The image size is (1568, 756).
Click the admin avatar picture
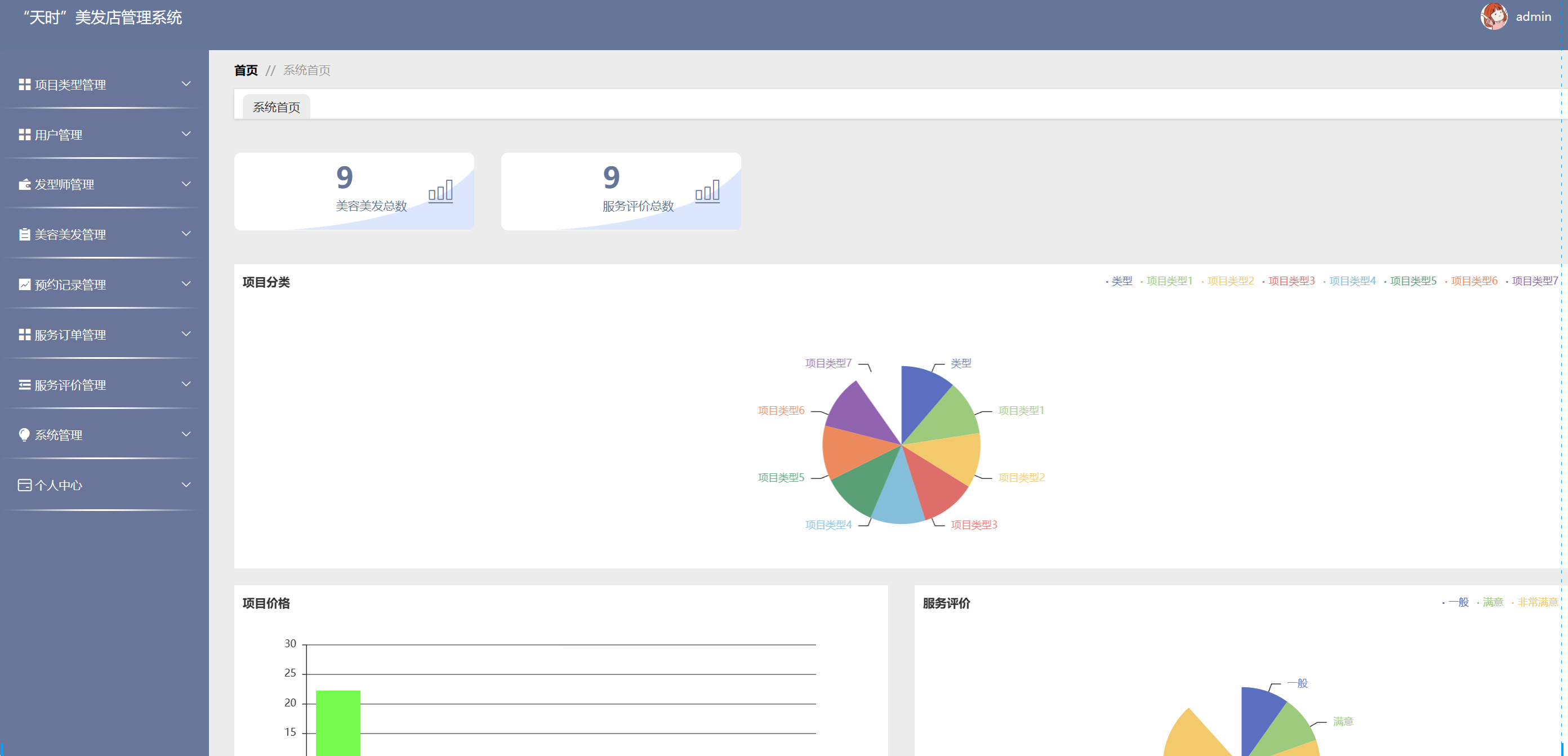coord(1493,16)
